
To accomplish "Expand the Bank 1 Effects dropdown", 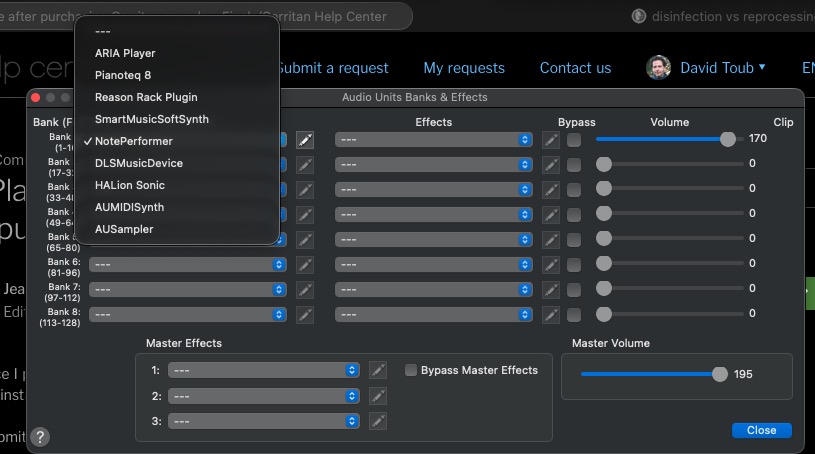I will pyautogui.click(x=433, y=139).
